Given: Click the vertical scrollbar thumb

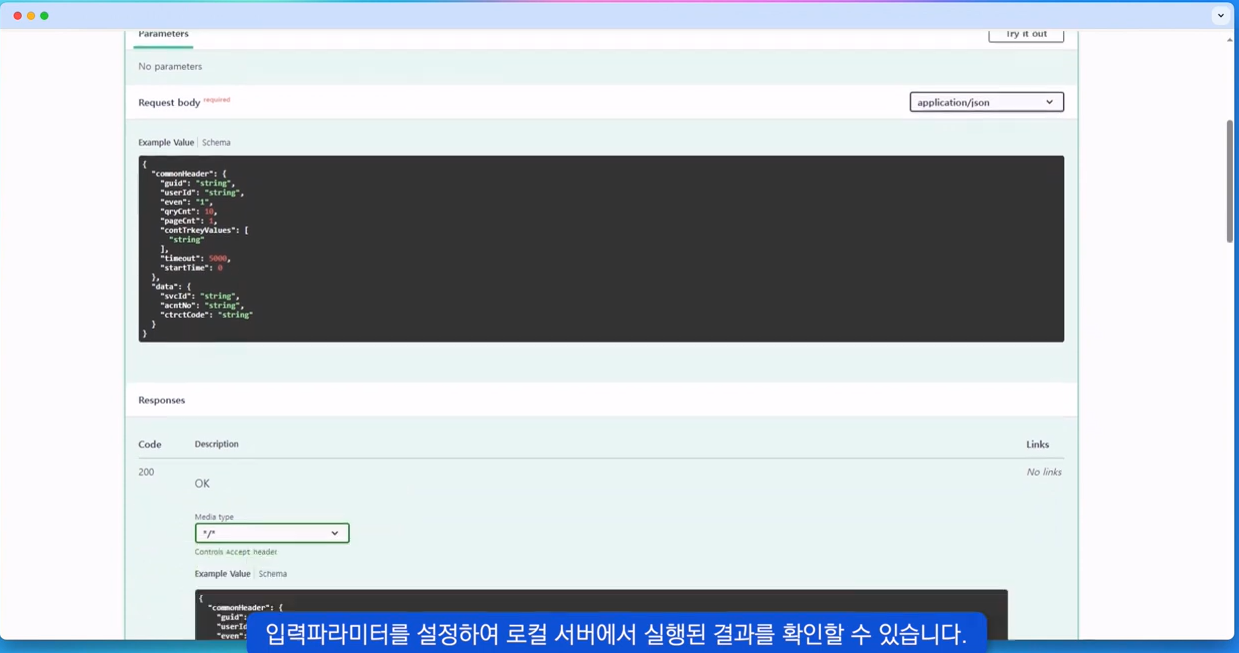Looking at the screenshot, I should click(1229, 181).
